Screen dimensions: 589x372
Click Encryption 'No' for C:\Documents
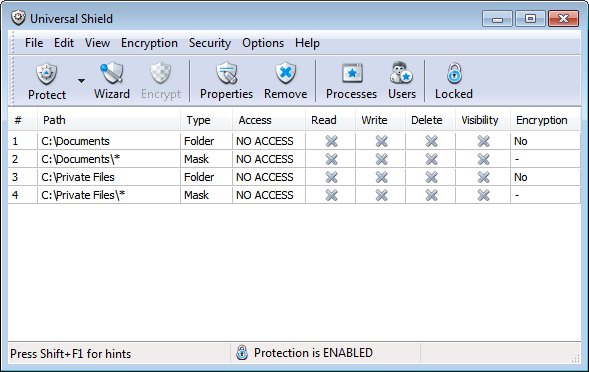click(521, 141)
